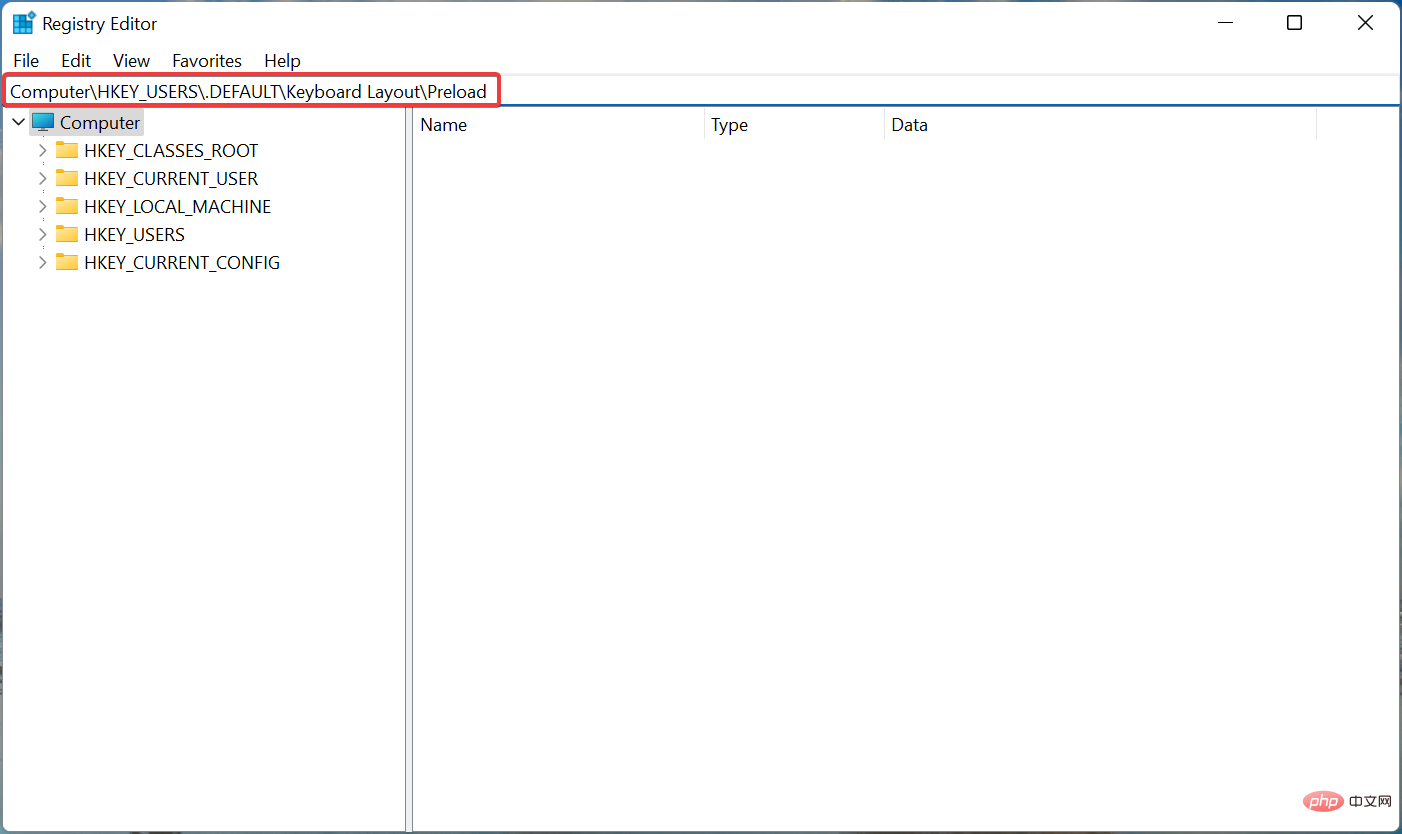Expand the HKEY_CURRENT_USER key

42,179
